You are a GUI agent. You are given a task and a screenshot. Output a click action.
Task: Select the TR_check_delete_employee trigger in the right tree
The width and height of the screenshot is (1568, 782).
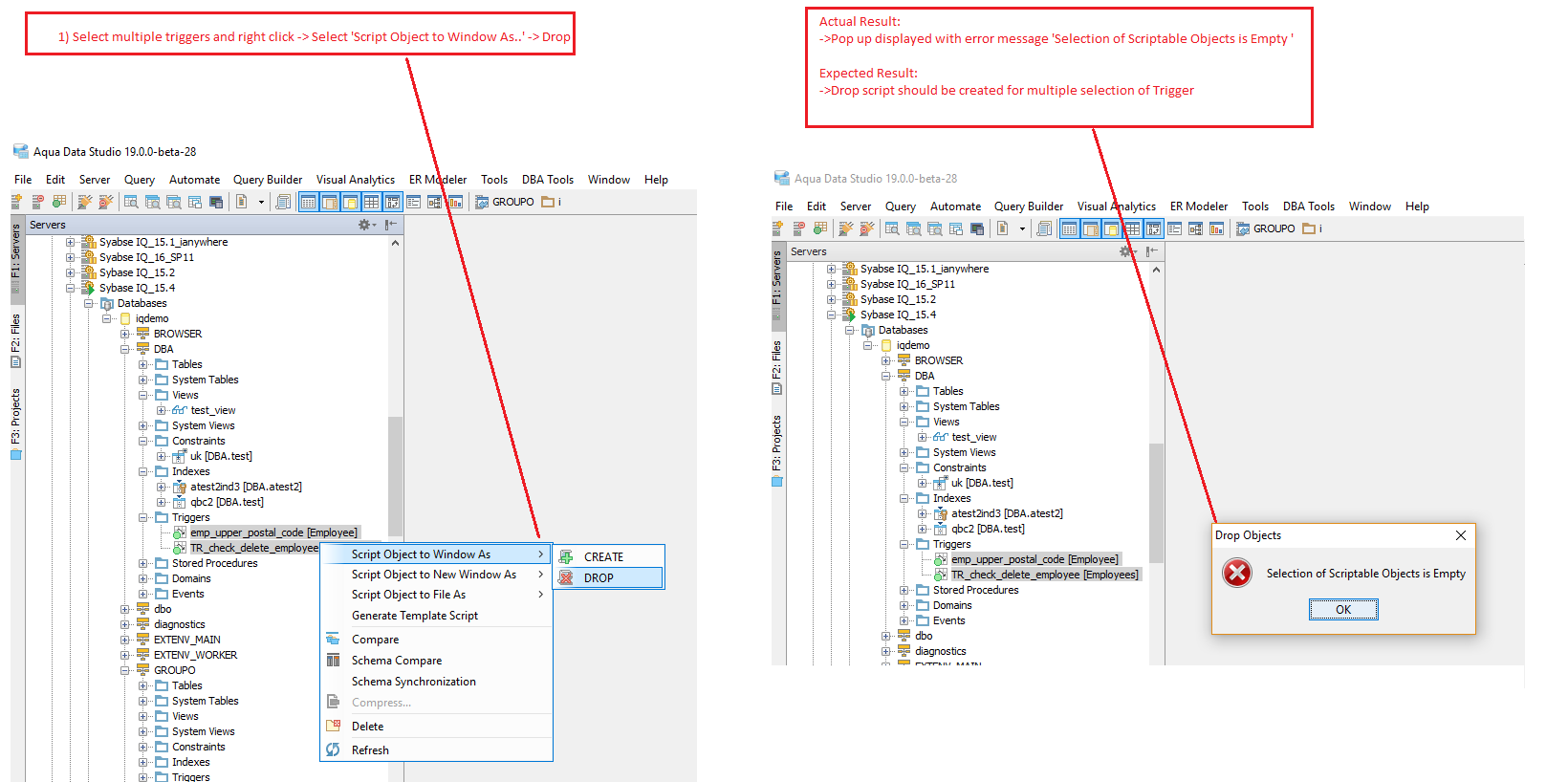(x=1044, y=575)
